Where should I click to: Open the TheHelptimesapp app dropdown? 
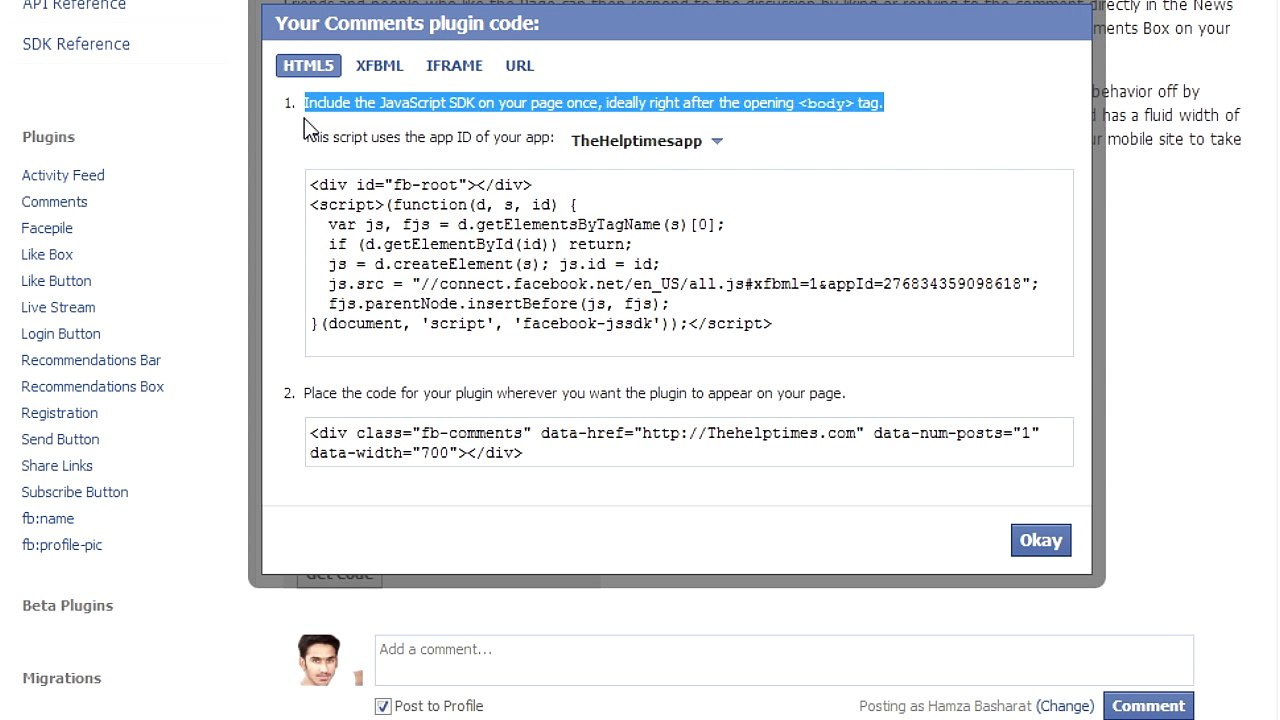click(646, 141)
